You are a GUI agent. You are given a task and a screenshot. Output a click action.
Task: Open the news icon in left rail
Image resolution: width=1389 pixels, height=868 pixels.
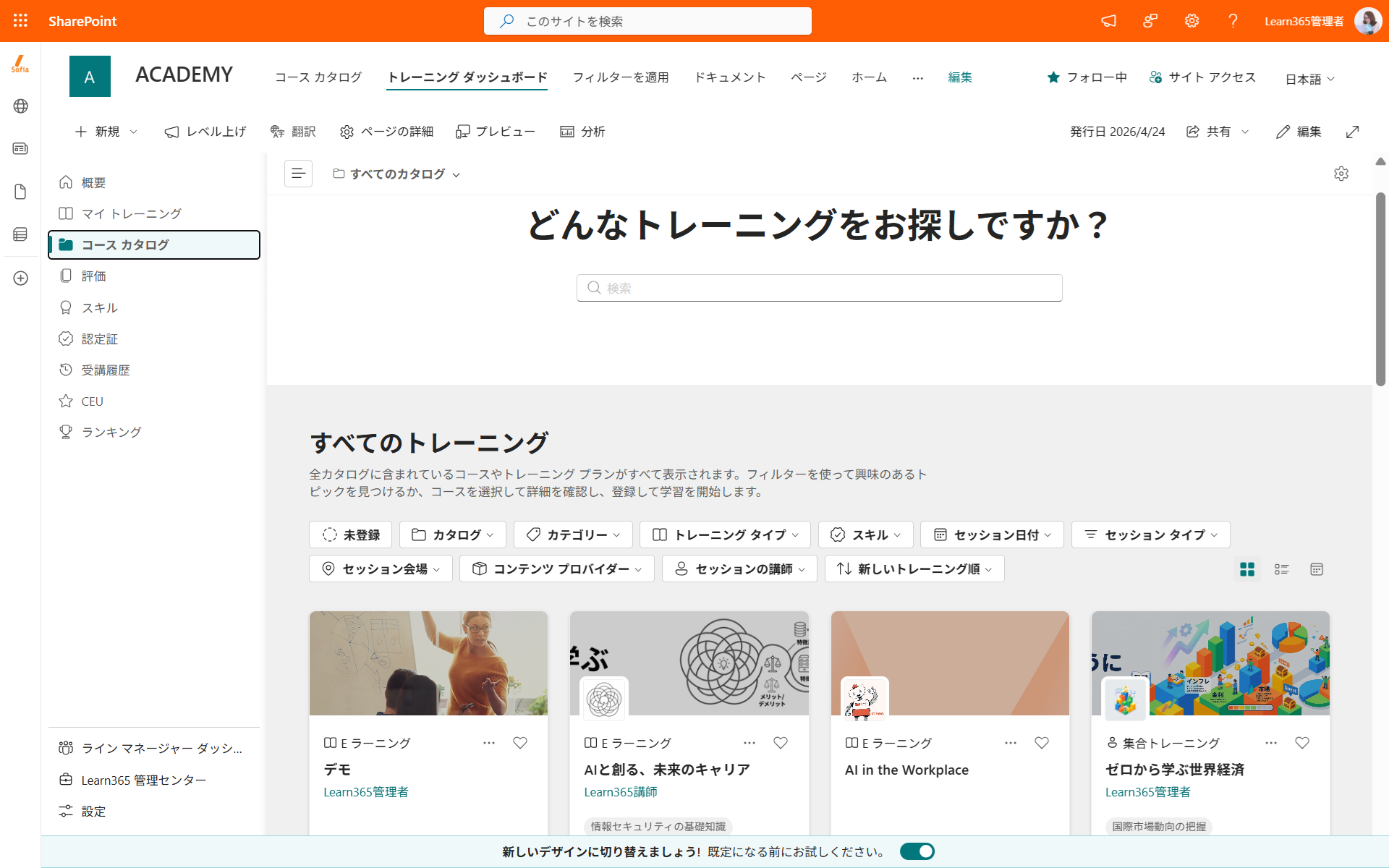(x=20, y=148)
